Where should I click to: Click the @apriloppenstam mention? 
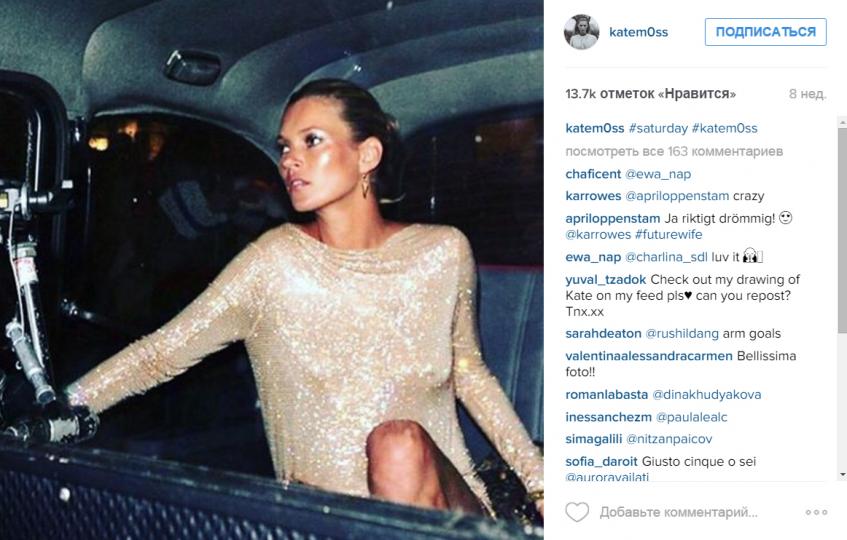tap(677, 196)
